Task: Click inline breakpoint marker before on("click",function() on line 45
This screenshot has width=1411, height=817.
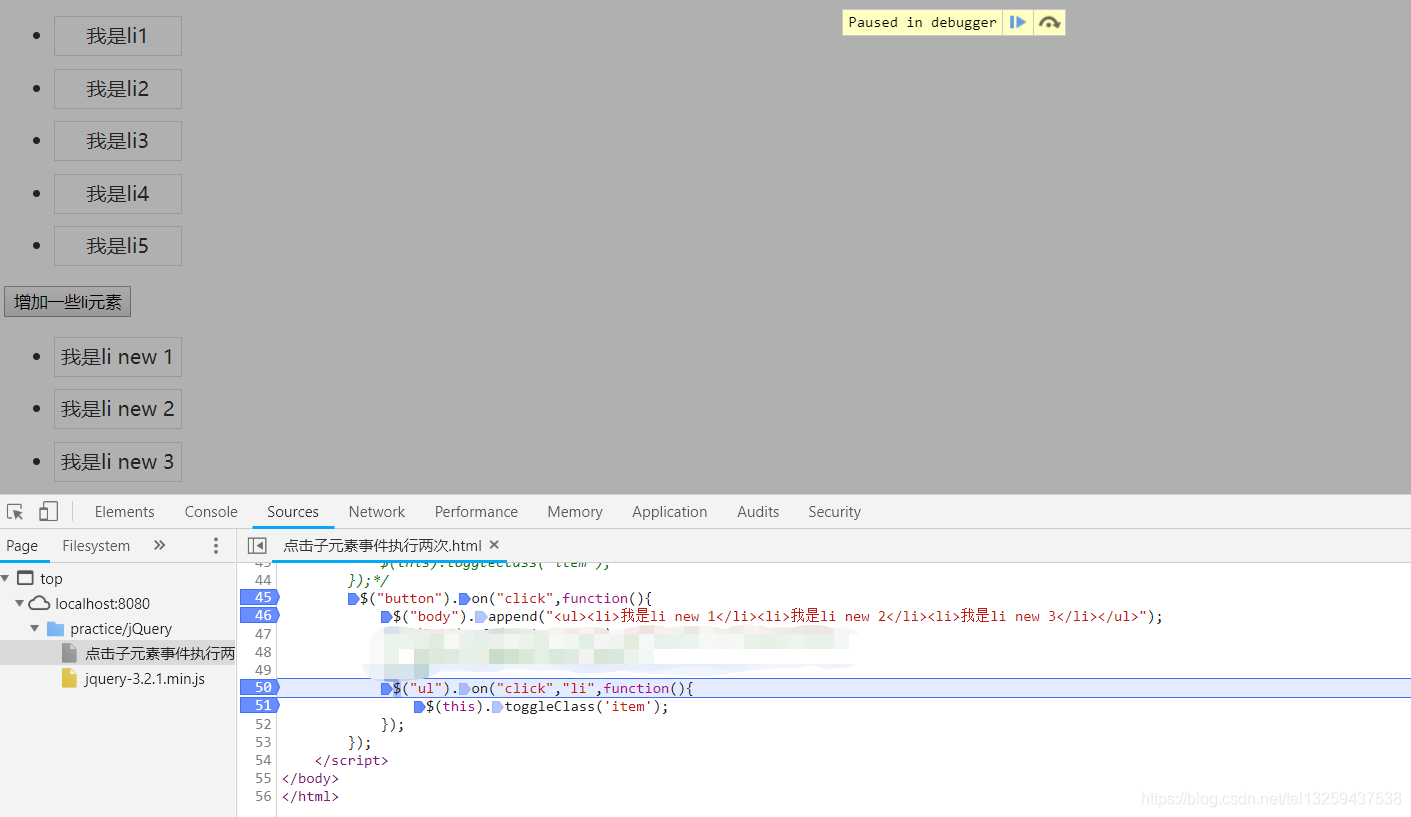Action: 464,598
